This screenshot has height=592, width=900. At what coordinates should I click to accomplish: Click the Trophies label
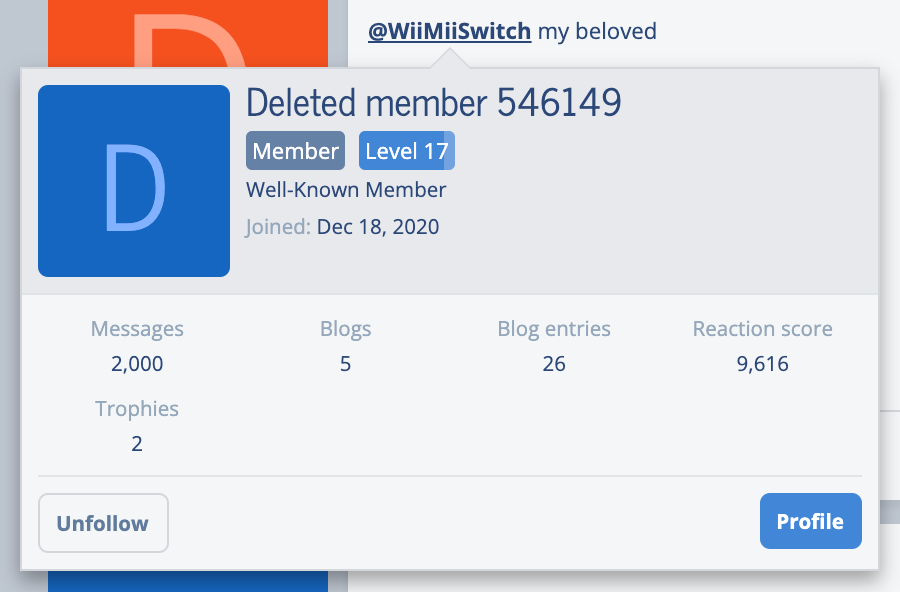[137, 409]
